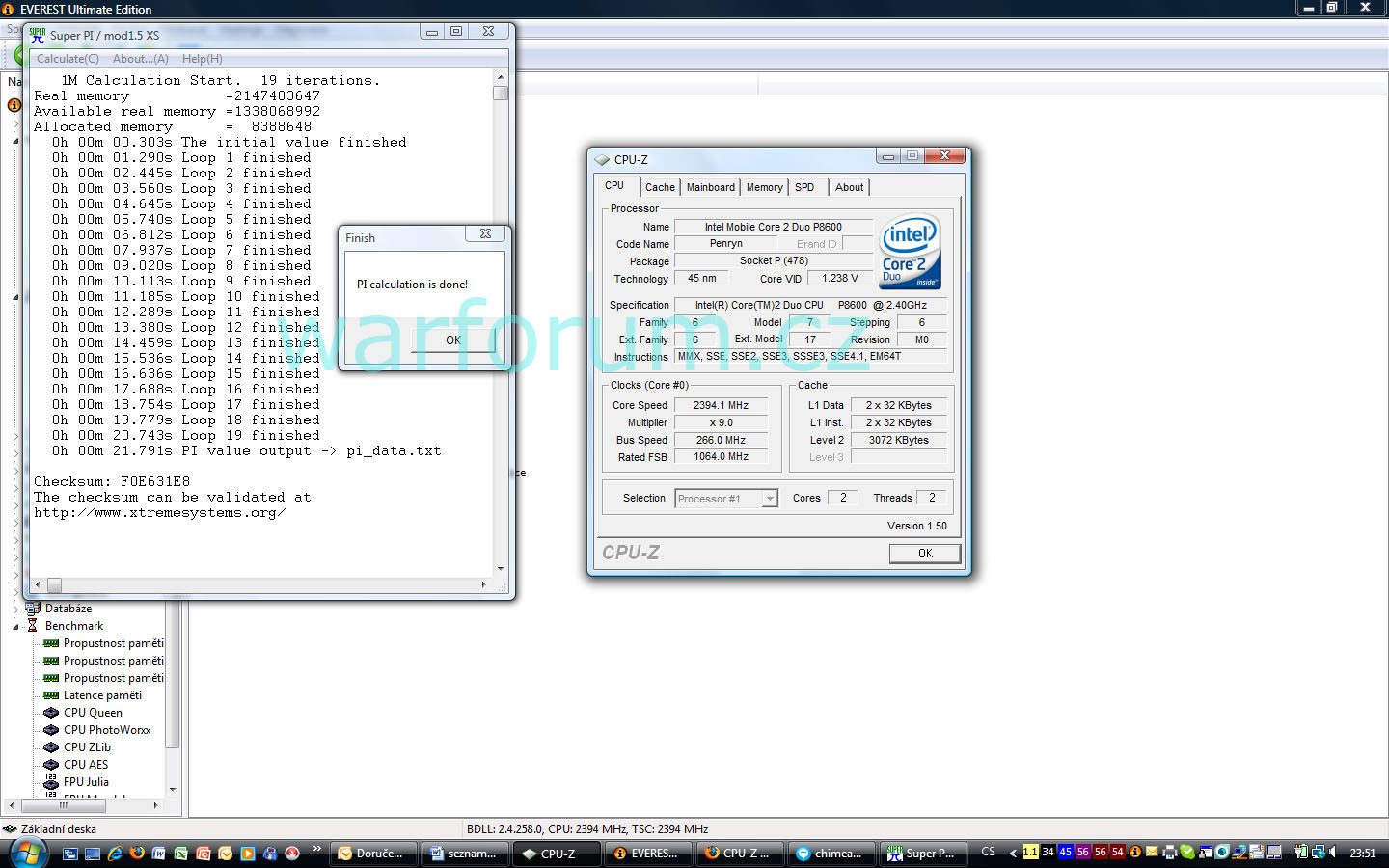Collapse the Benchmark tree node
1389x868 pixels.
point(15,627)
